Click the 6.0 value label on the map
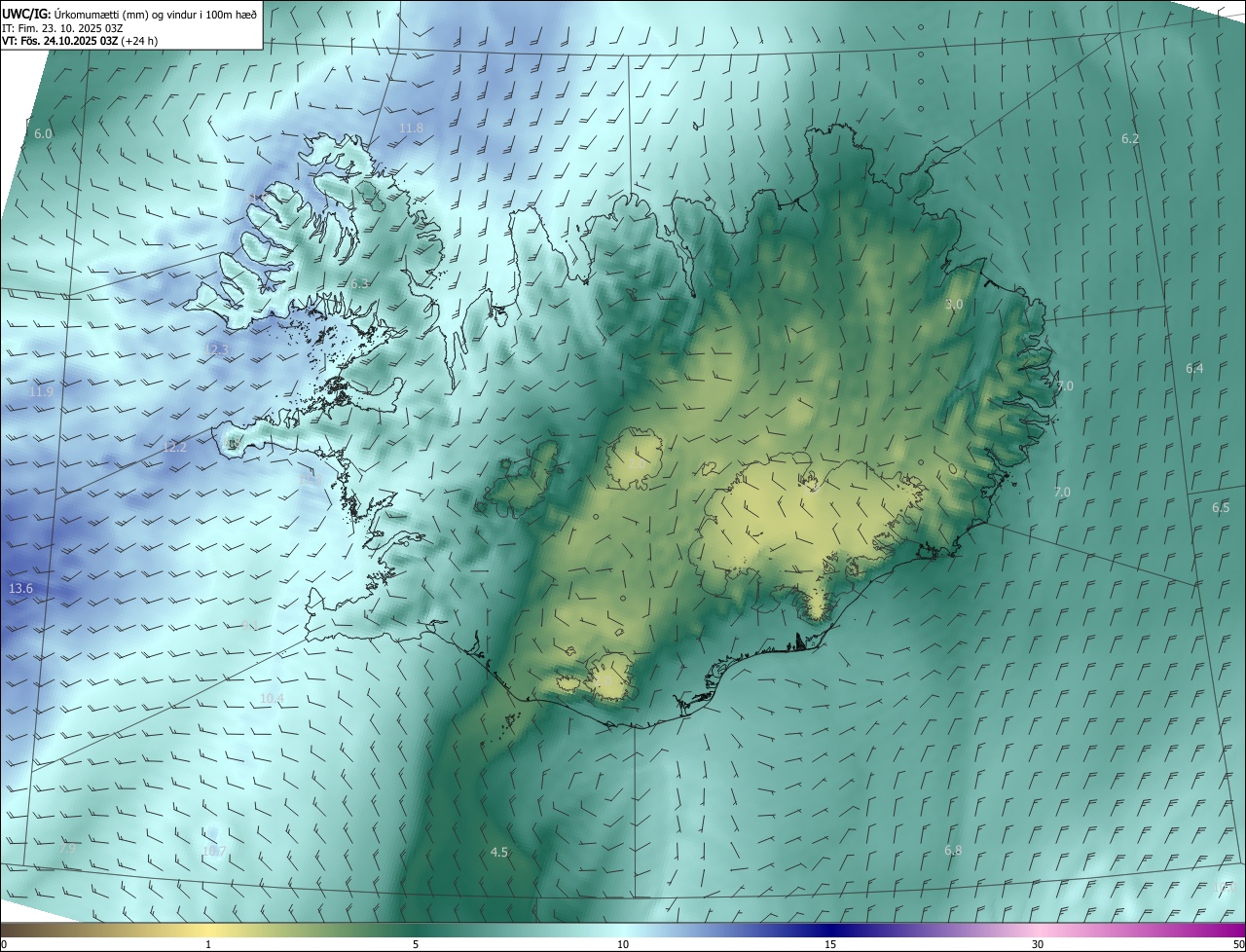This screenshot has width=1246, height=952. [43, 133]
